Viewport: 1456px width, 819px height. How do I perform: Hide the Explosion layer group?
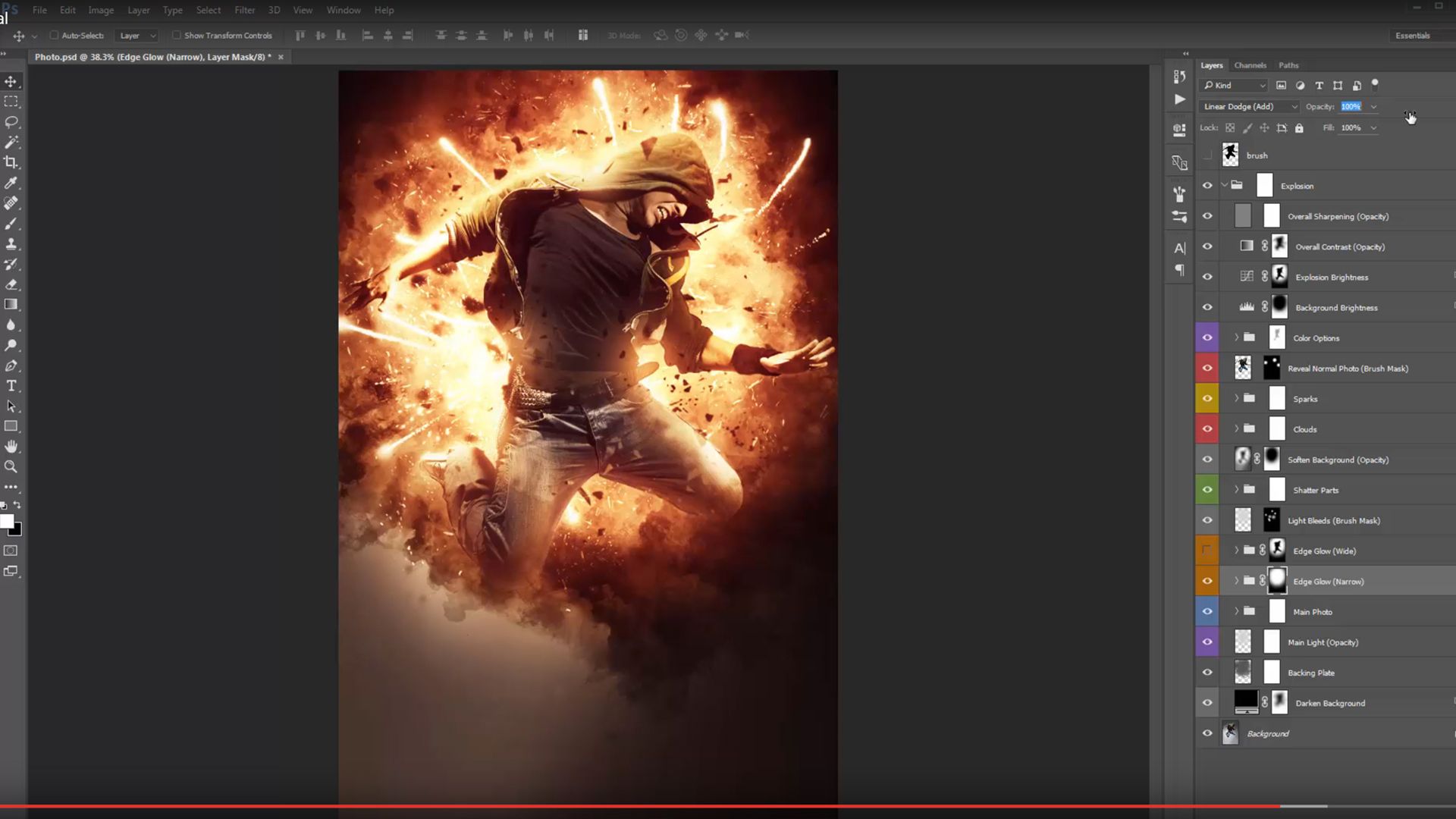click(x=1207, y=185)
